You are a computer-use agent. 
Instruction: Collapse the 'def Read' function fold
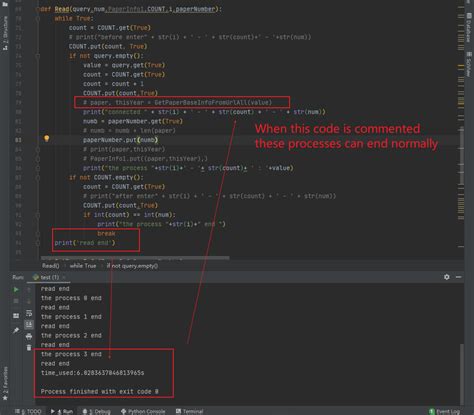point(38,9)
